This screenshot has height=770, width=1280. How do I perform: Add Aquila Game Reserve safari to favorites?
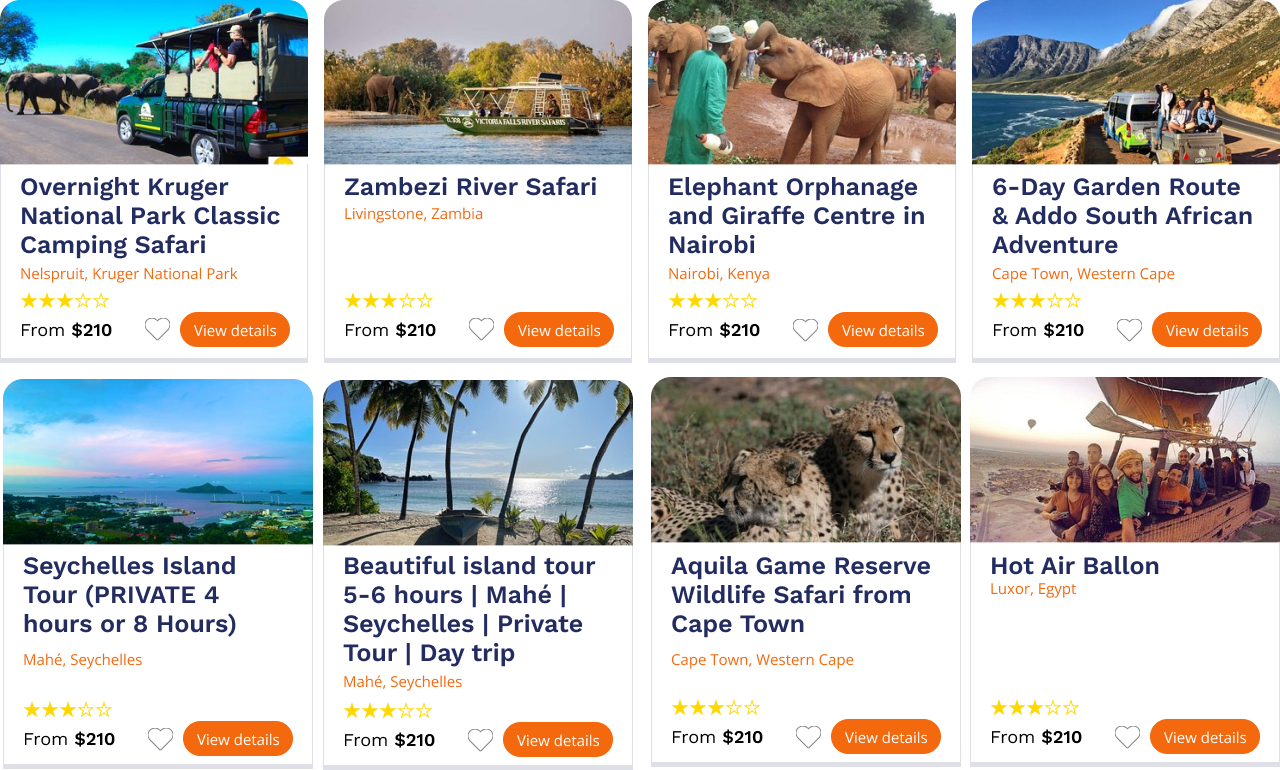tap(808, 737)
